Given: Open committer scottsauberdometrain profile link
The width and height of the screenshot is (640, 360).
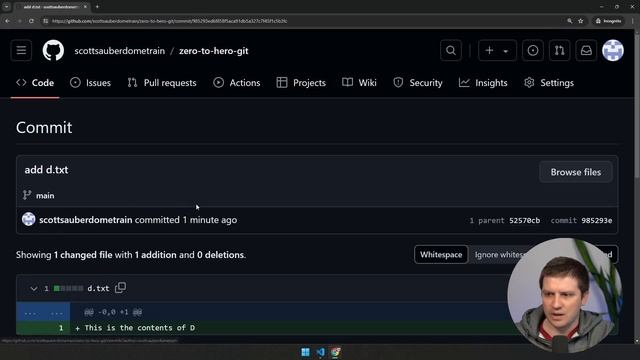Looking at the screenshot, I should click(86, 220).
